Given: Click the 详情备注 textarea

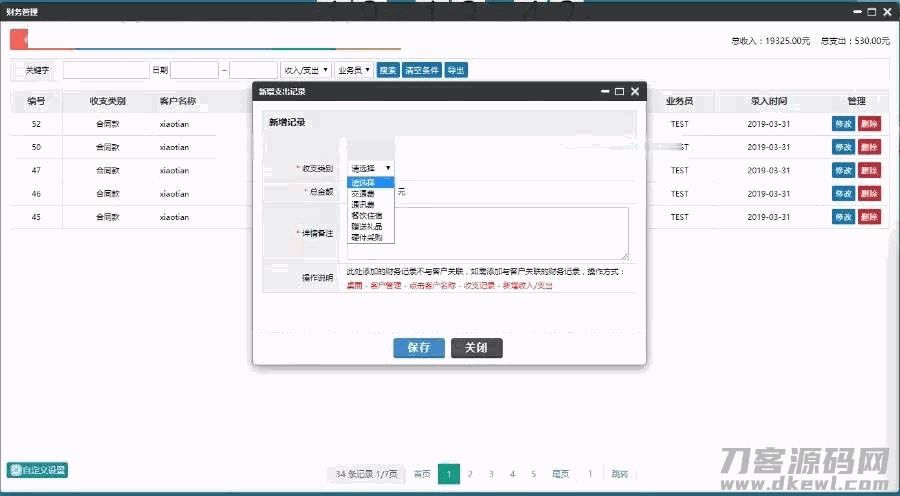Looking at the screenshot, I should [488, 233].
